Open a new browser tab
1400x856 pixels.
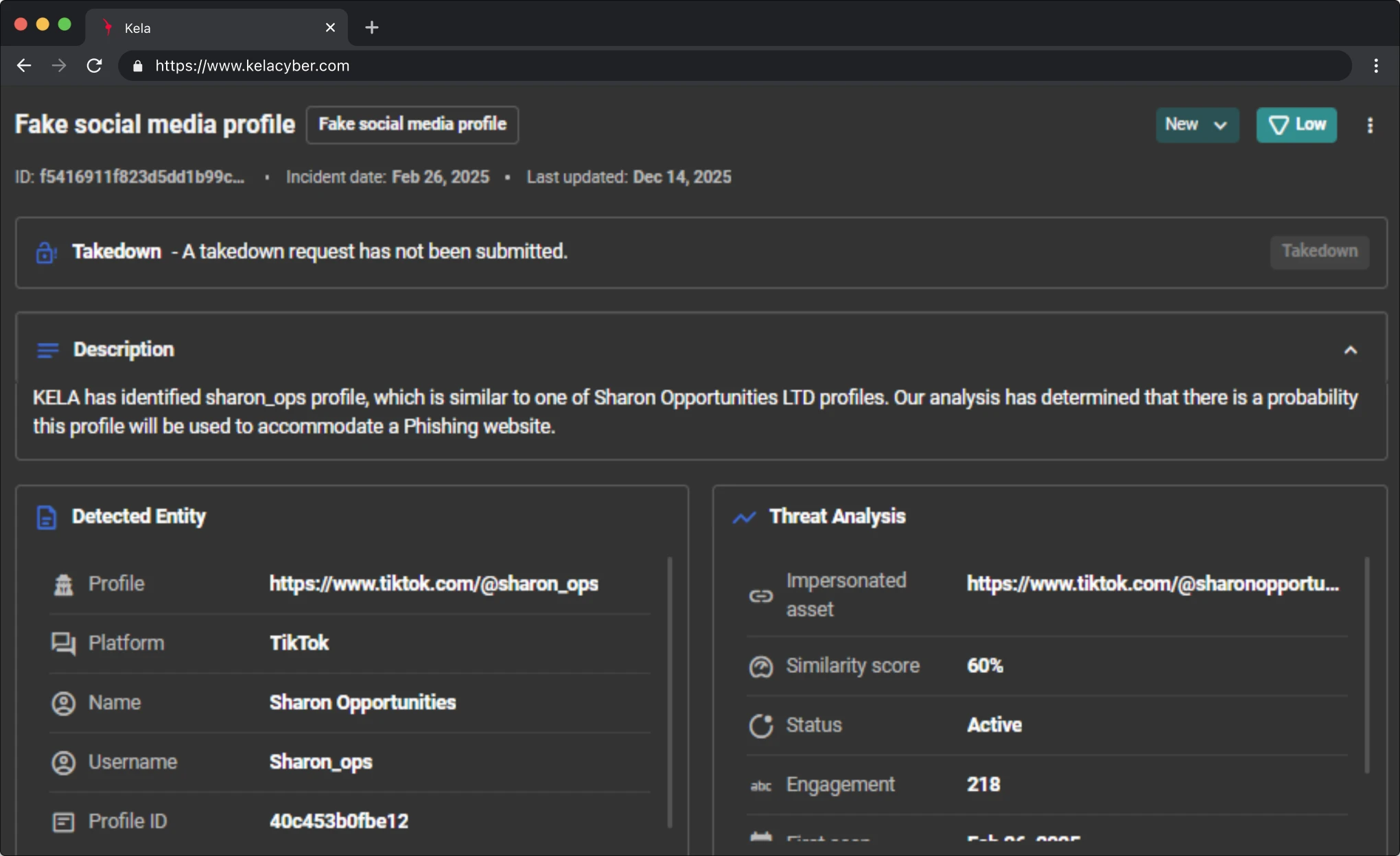[x=371, y=27]
